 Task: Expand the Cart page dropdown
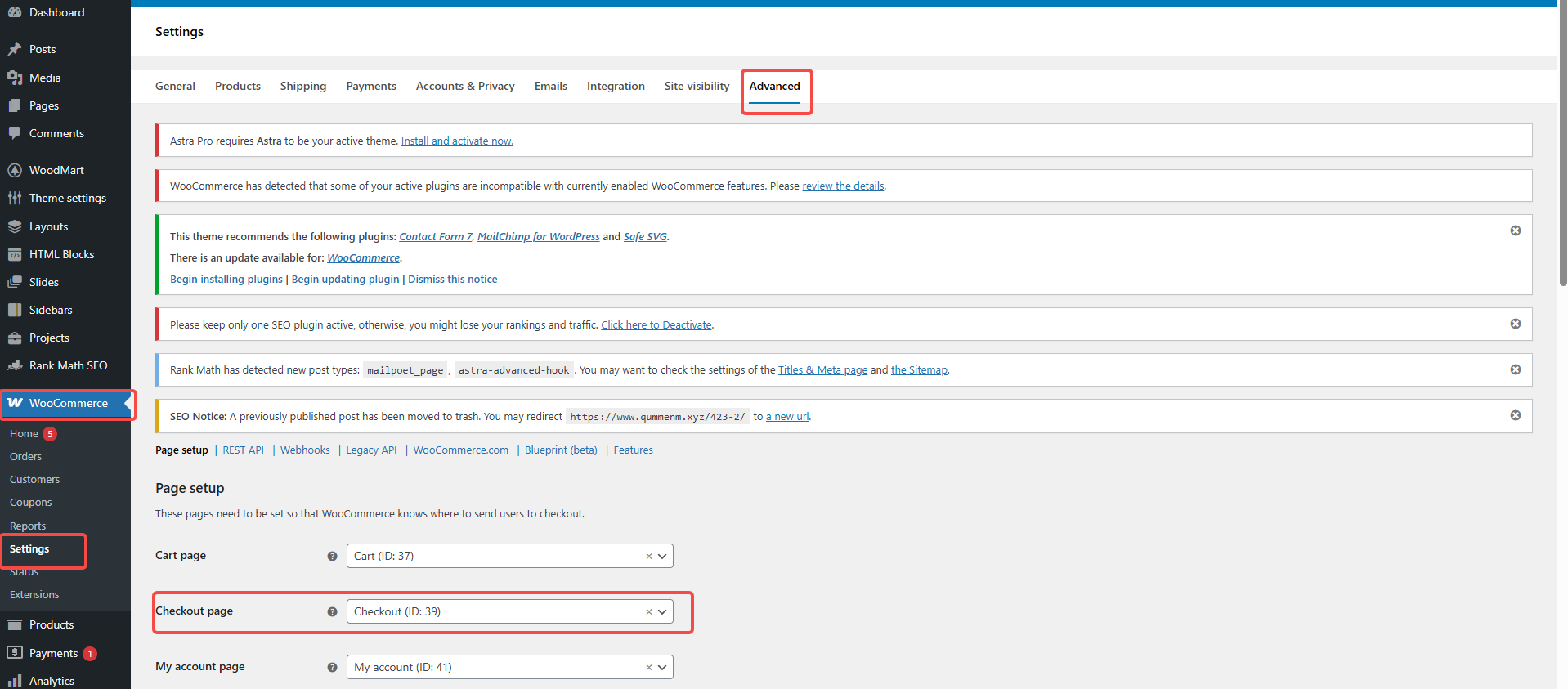[662, 556]
